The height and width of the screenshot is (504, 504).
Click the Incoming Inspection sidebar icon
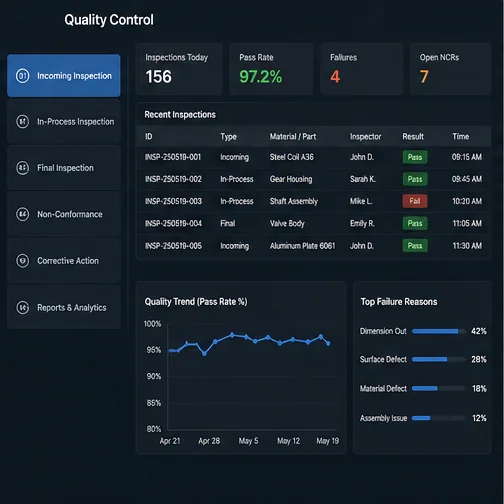22,76
